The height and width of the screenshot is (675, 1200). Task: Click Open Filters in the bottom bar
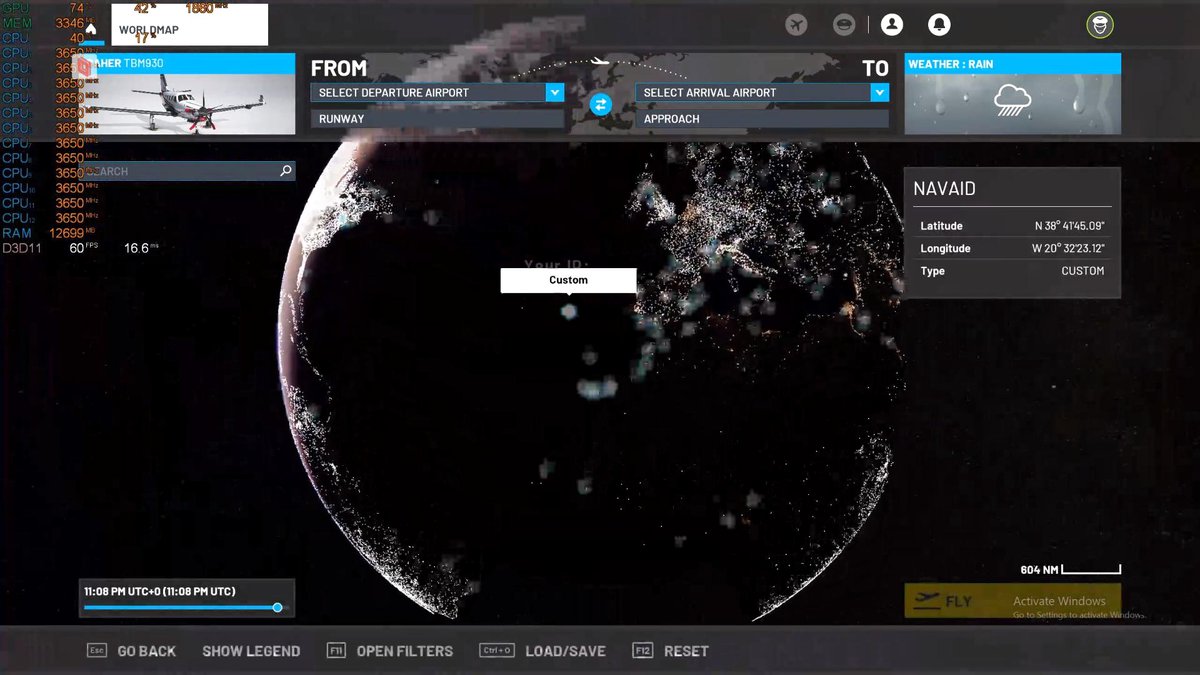pyautogui.click(x=404, y=651)
